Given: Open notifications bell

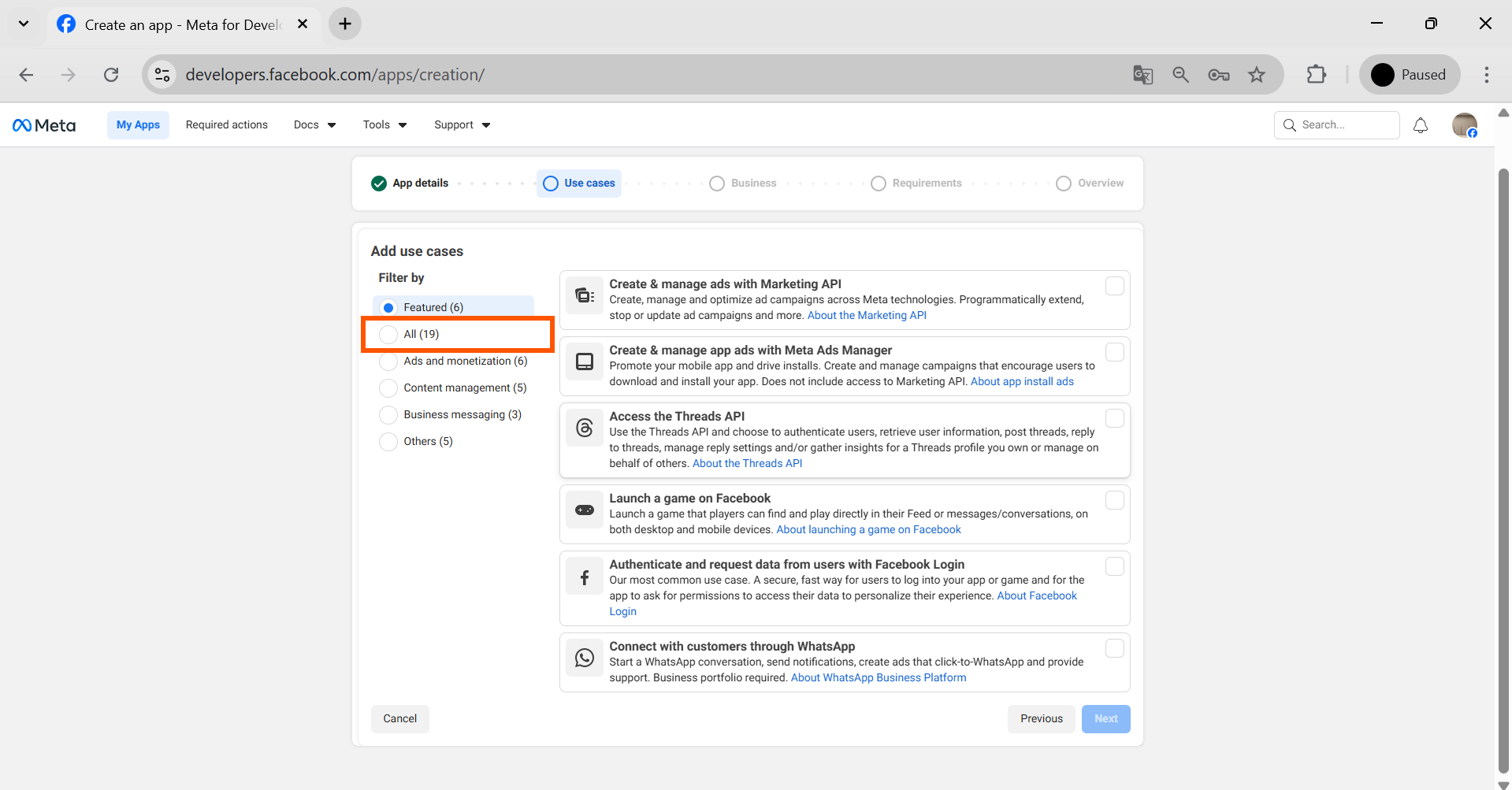Looking at the screenshot, I should tap(1421, 125).
